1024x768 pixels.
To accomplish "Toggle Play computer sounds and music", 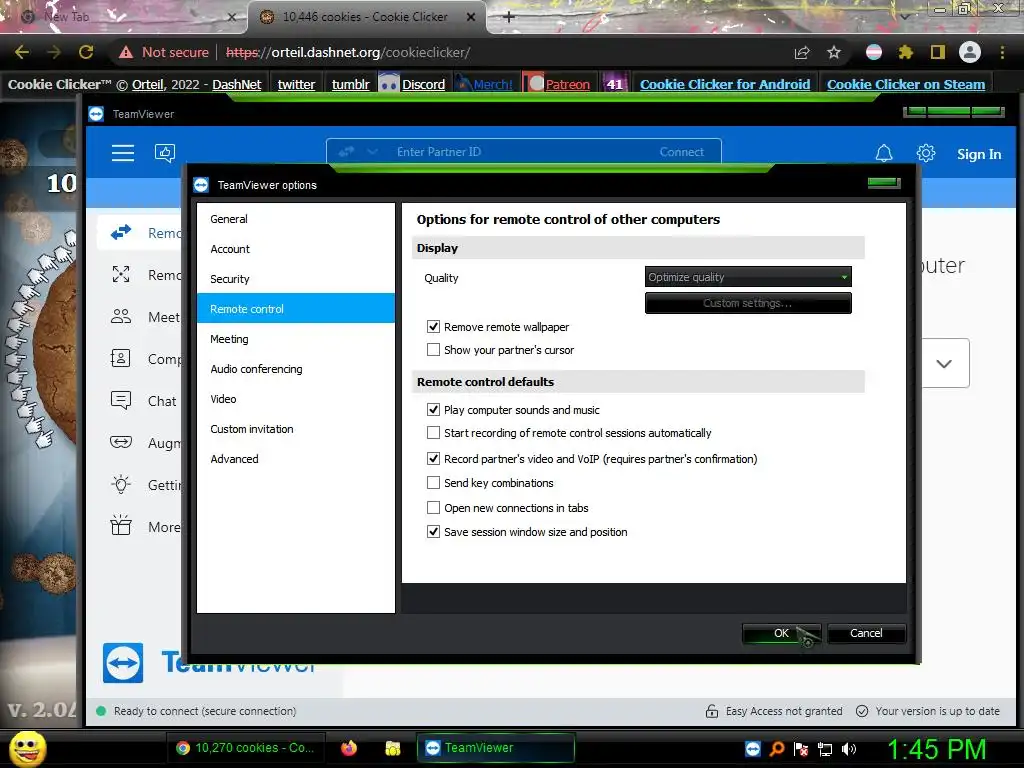I will point(433,409).
